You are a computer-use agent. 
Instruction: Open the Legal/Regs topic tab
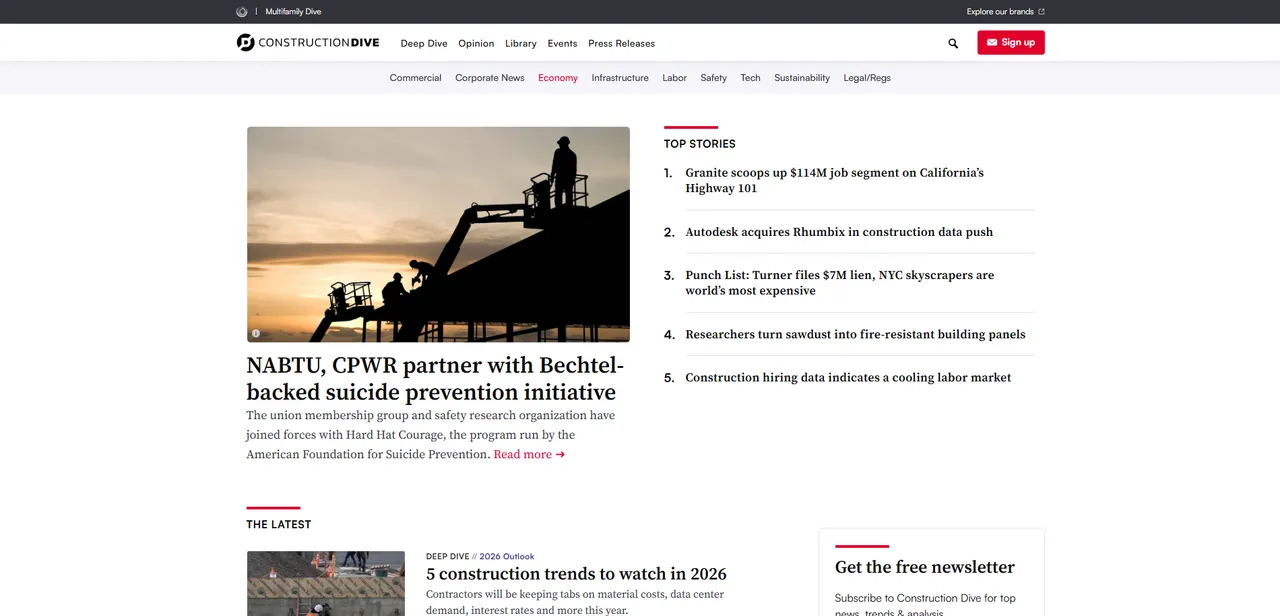pos(867,78)
